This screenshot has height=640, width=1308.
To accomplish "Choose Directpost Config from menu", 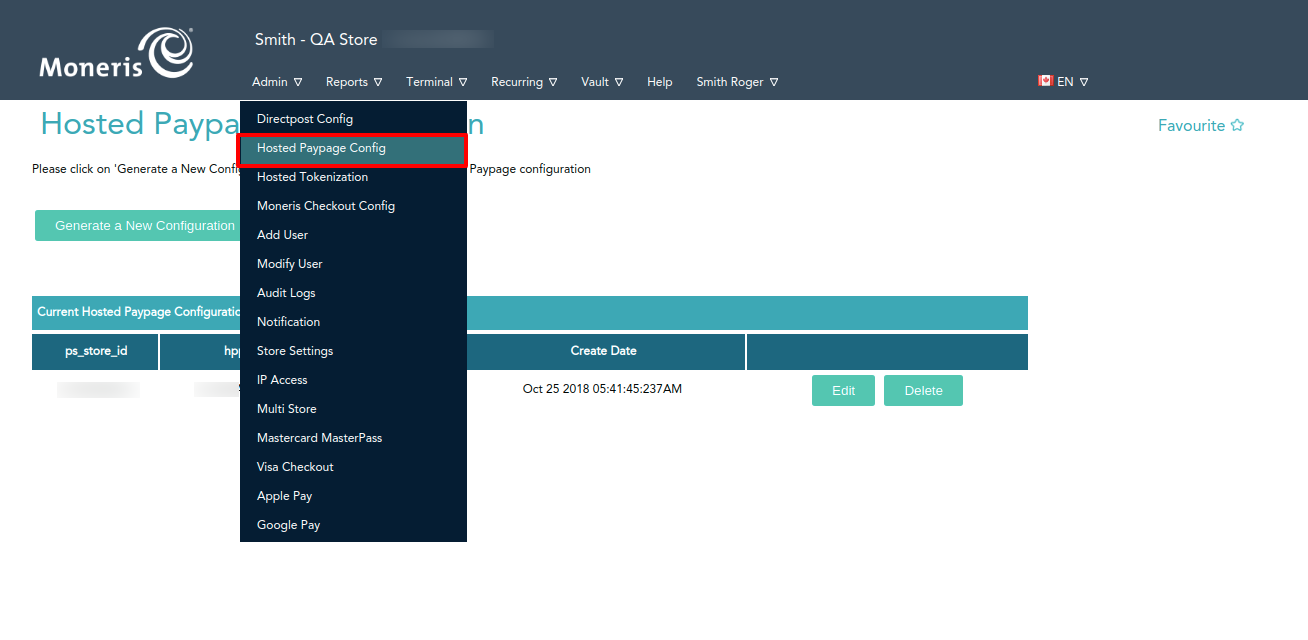I will 305,119.
